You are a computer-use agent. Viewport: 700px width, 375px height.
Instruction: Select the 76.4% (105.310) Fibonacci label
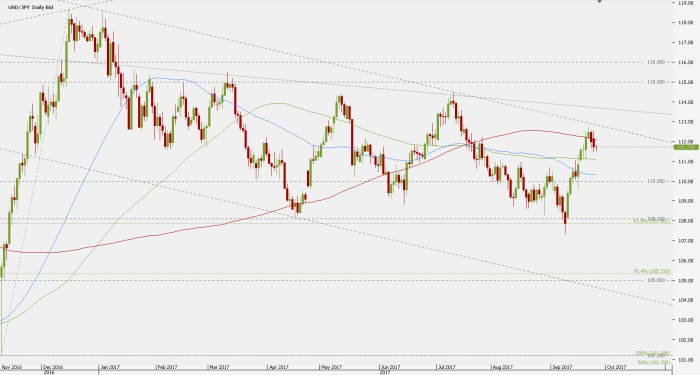(x=652, y=271)
